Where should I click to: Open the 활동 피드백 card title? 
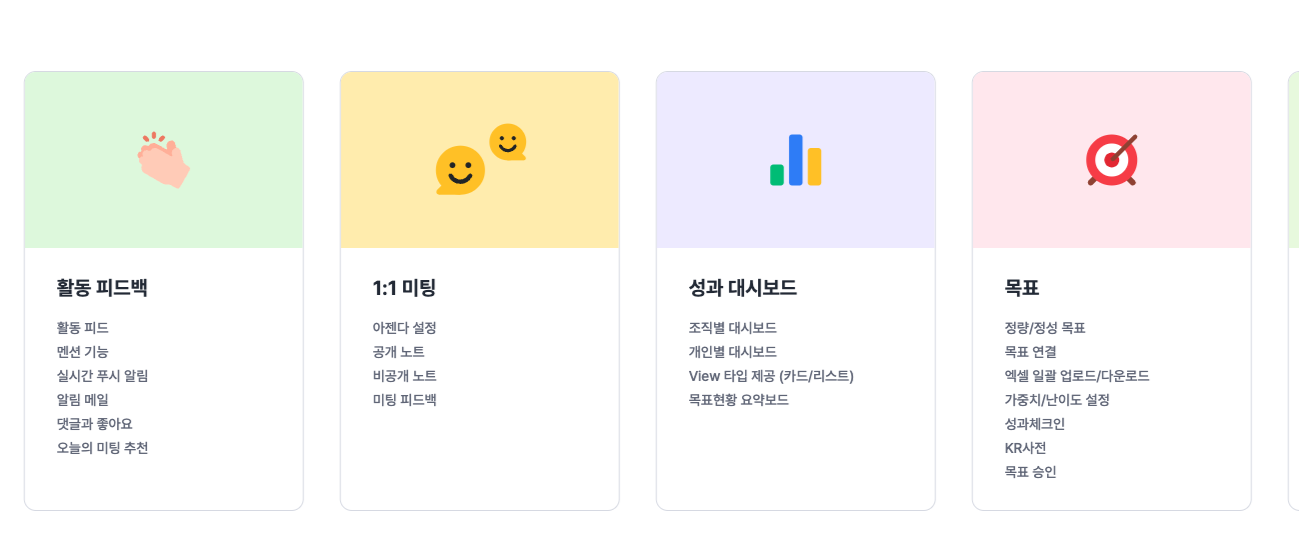point(102,288)
